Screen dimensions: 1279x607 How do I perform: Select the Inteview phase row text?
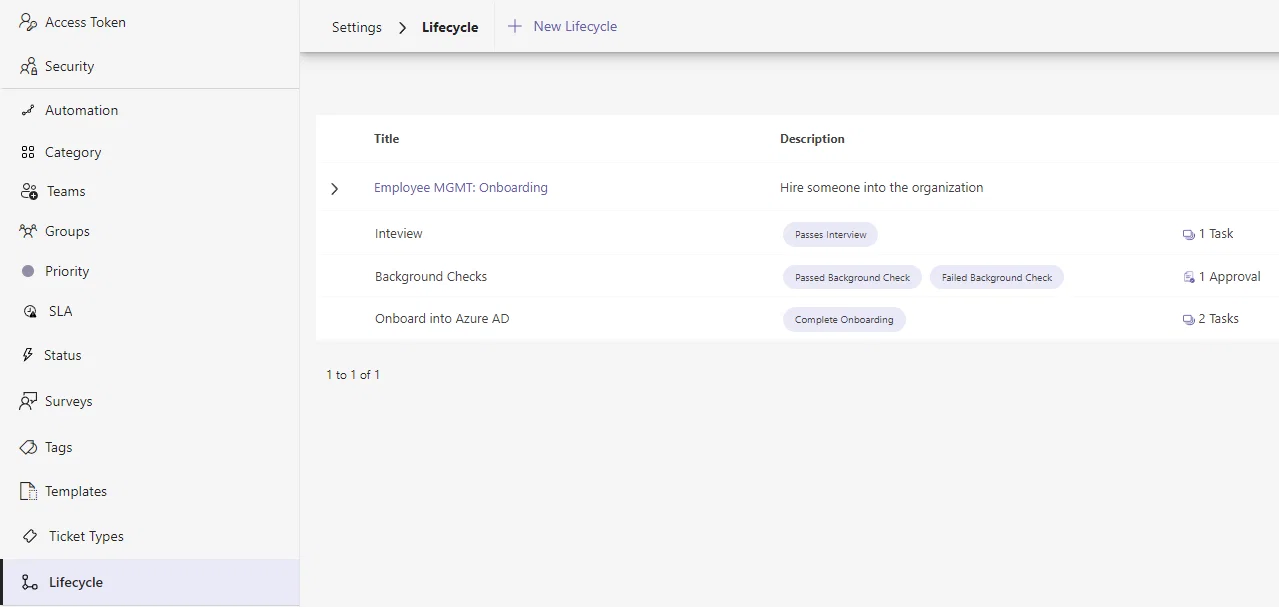399,234
